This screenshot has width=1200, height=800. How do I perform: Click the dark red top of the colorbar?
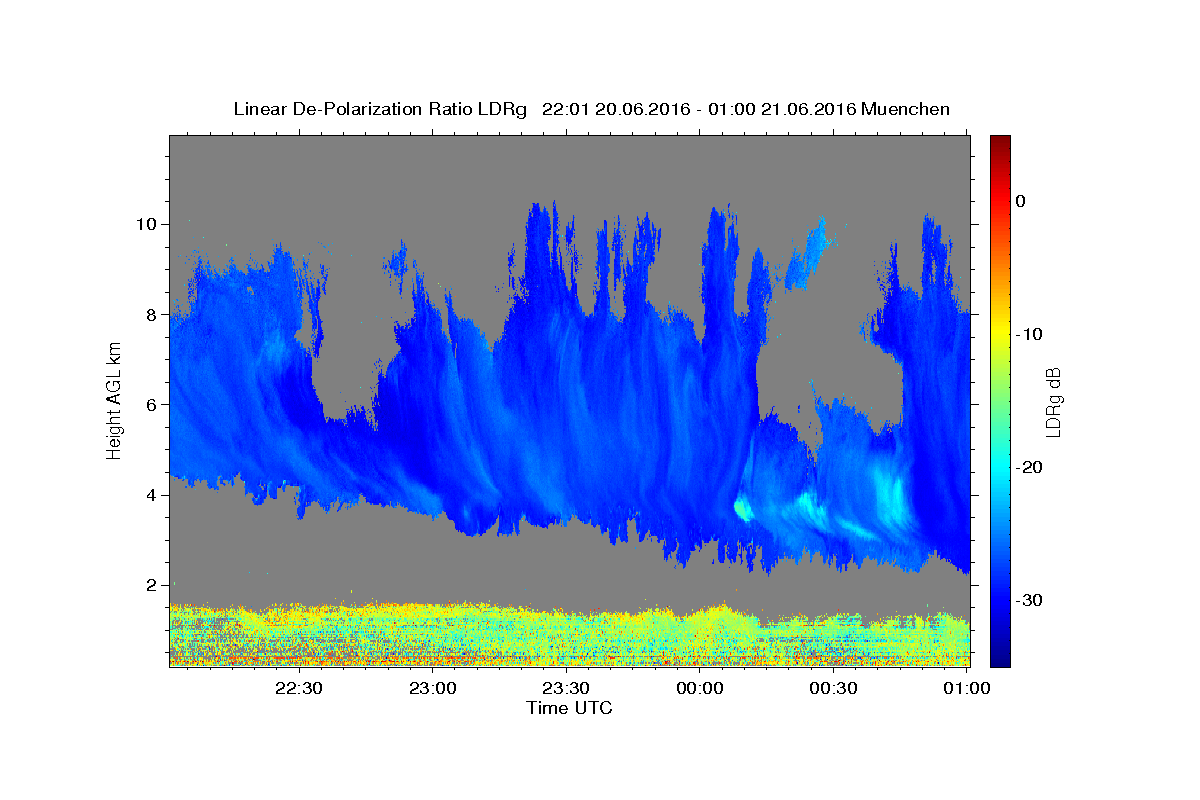pyautogui.click(x=1000, y=145)
